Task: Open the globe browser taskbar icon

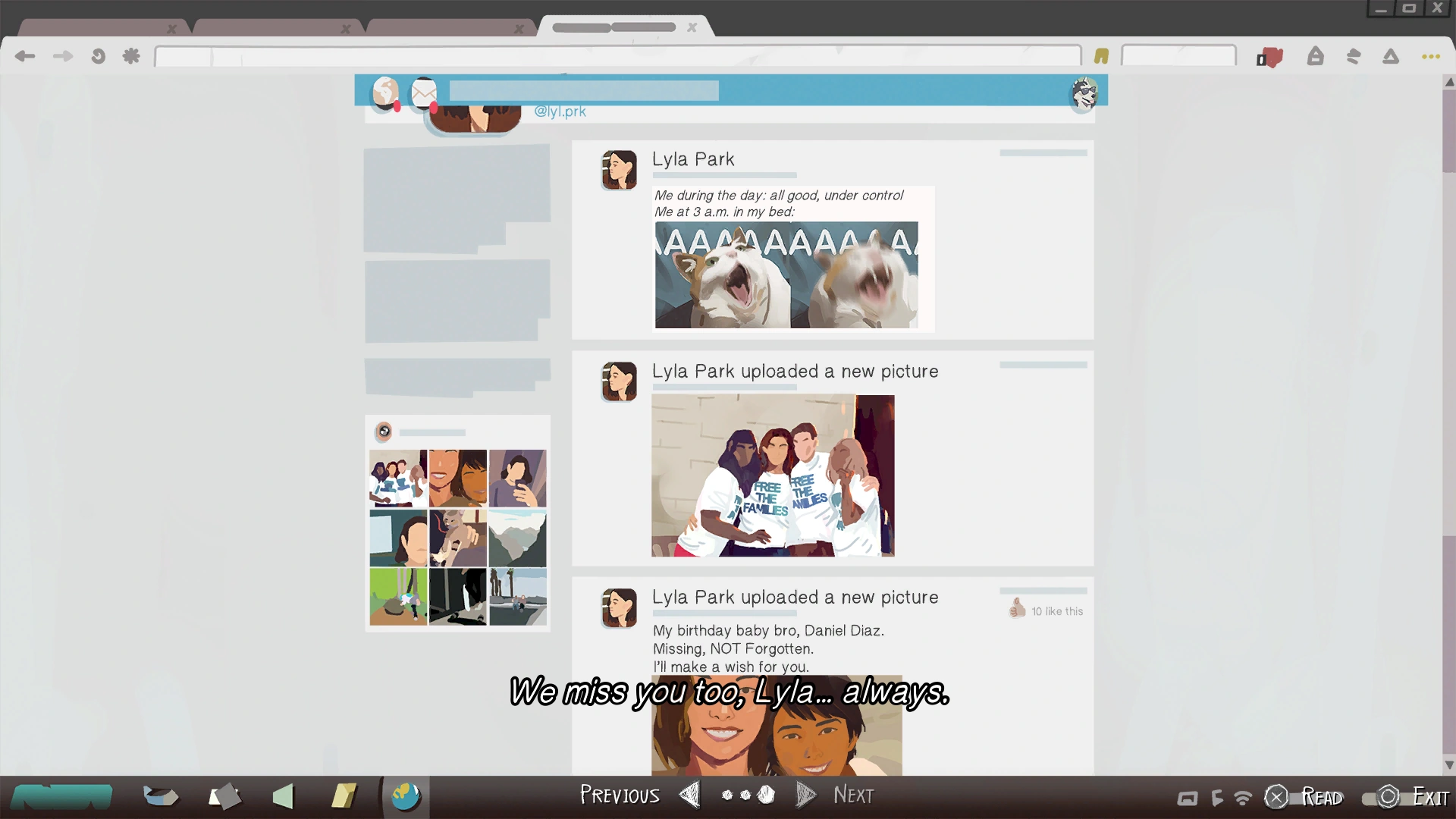Action: (x=406, y=796)
